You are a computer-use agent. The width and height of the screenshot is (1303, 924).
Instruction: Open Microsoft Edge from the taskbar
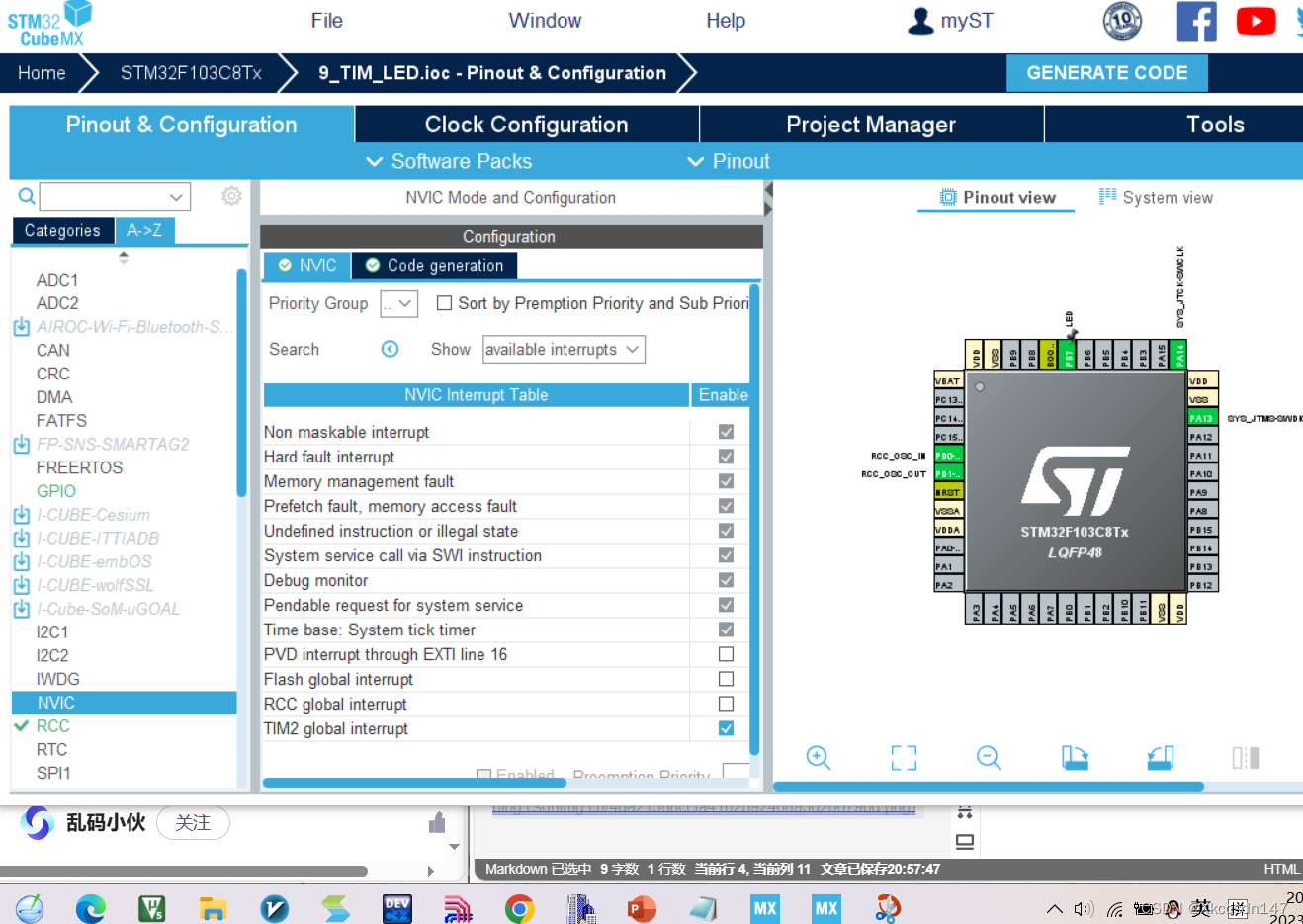coord(91,908)
